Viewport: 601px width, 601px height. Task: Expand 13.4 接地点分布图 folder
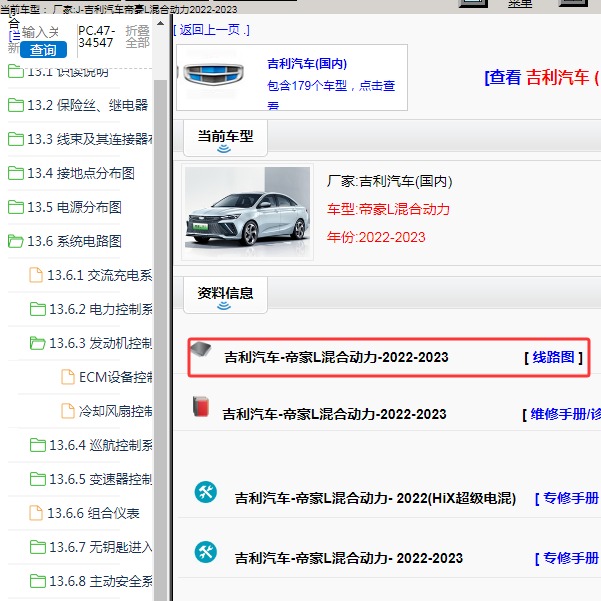[x=81, y=173]
